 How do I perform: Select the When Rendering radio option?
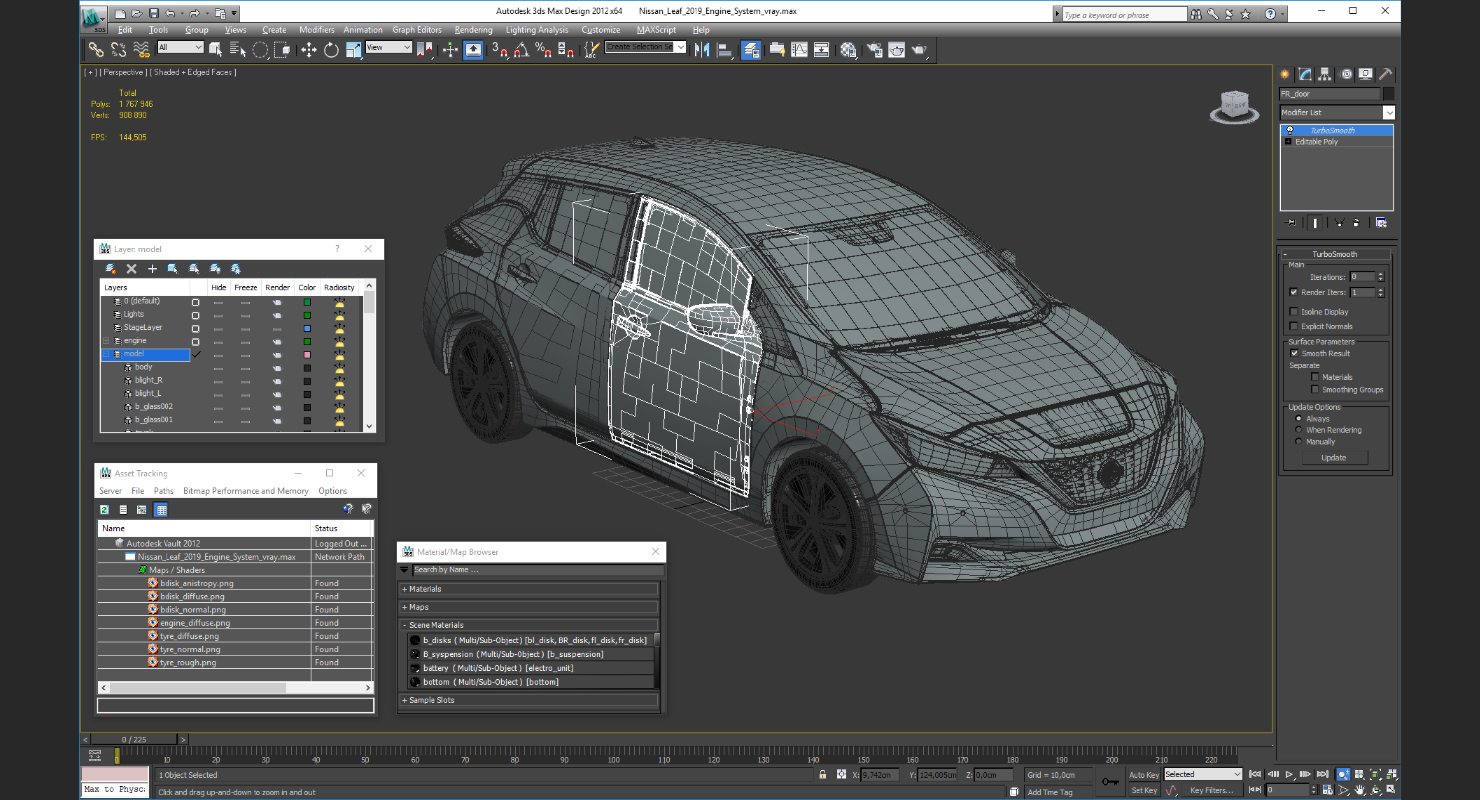(1299, 430)
